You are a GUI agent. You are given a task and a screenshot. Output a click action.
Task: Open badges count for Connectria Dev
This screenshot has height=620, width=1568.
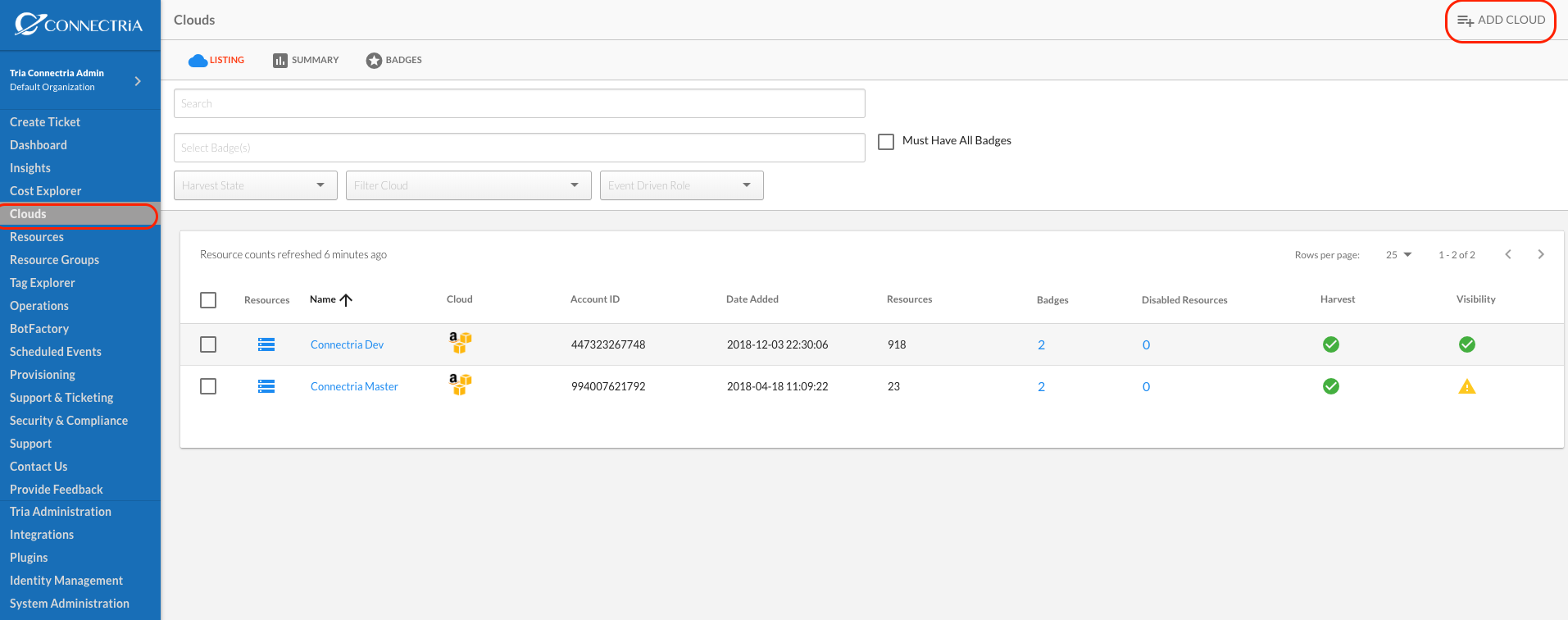pyautogui.click(x=1041, y=344)
